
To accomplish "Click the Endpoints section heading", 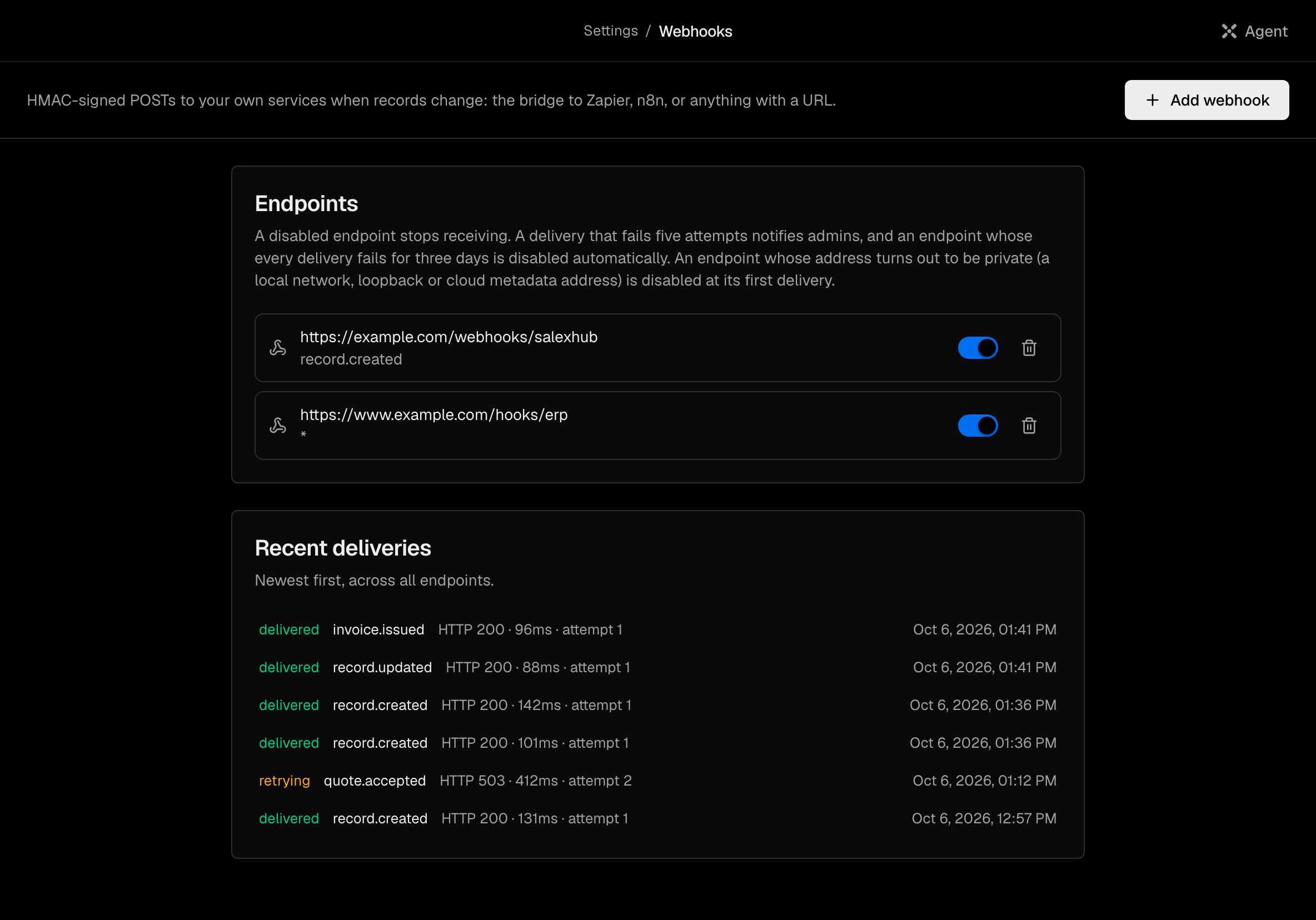I will pos(306,204).
